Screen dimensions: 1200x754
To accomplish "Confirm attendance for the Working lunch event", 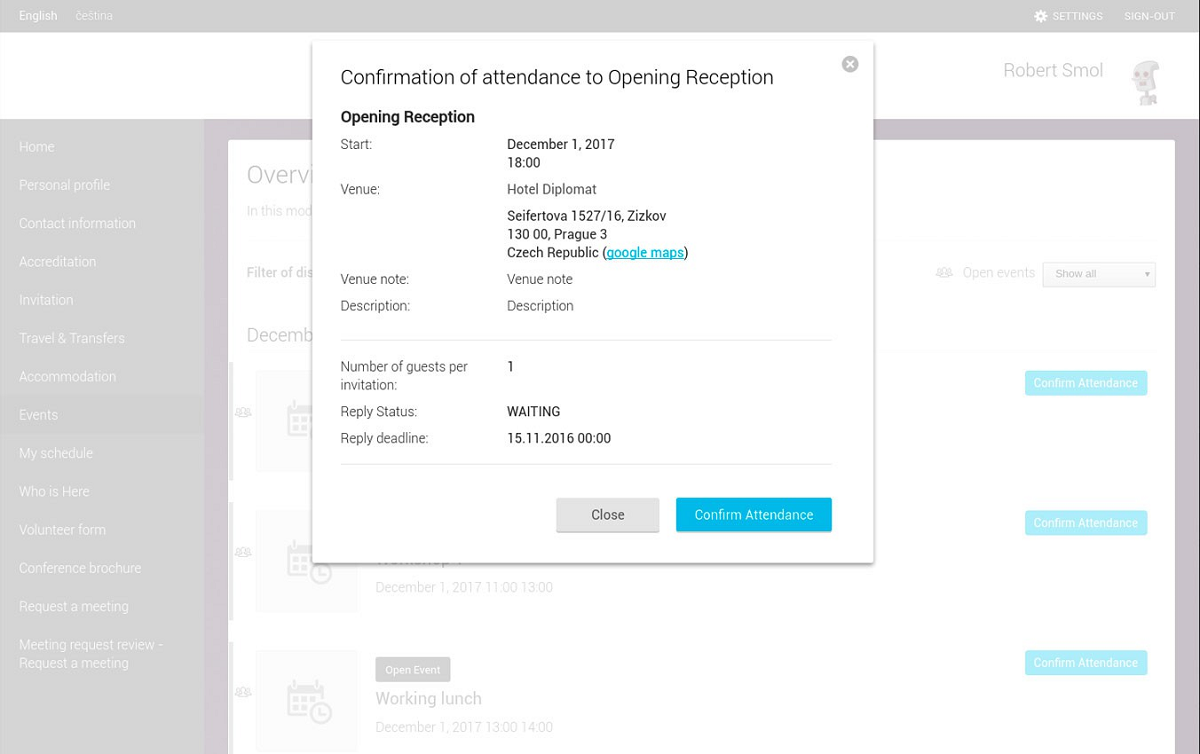I will tap(1086, 663).
